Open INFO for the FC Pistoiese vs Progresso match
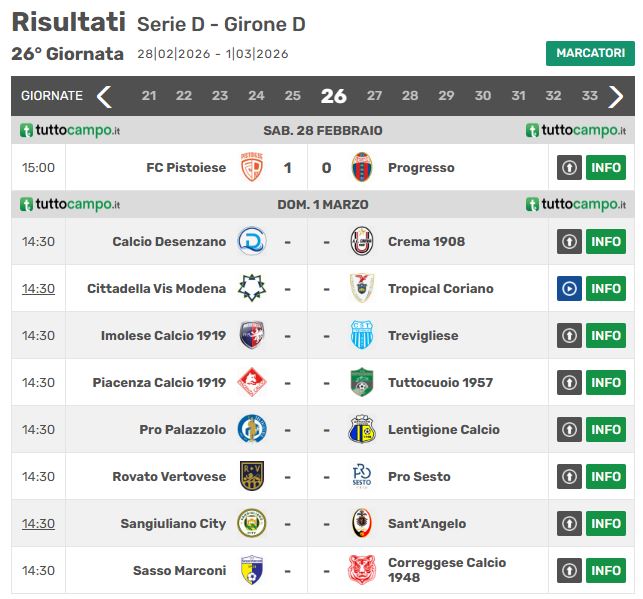Screen dimensions: 643x599 [606, 167]
